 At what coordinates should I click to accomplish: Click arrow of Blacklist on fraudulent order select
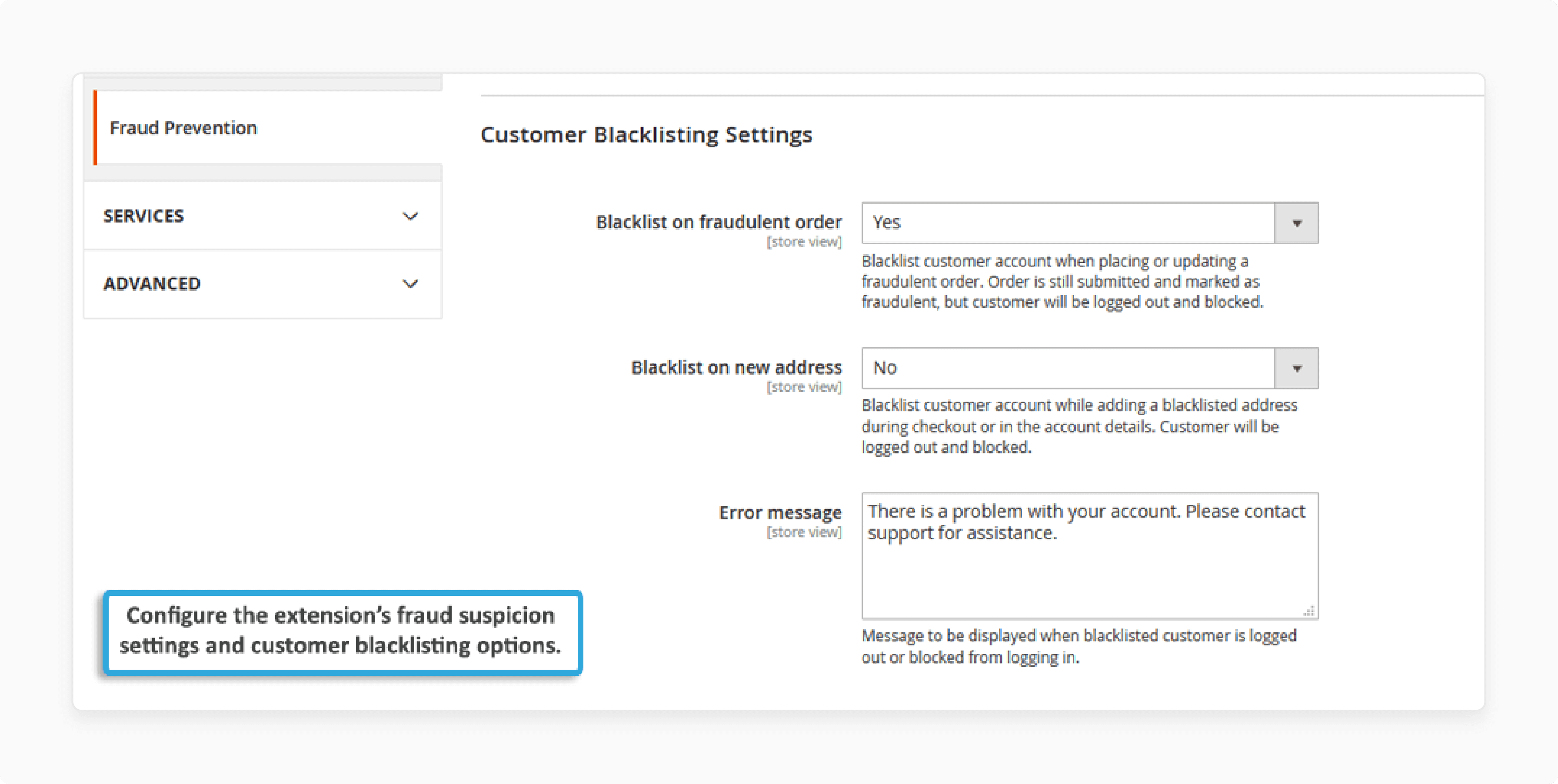click(1297, 224)
